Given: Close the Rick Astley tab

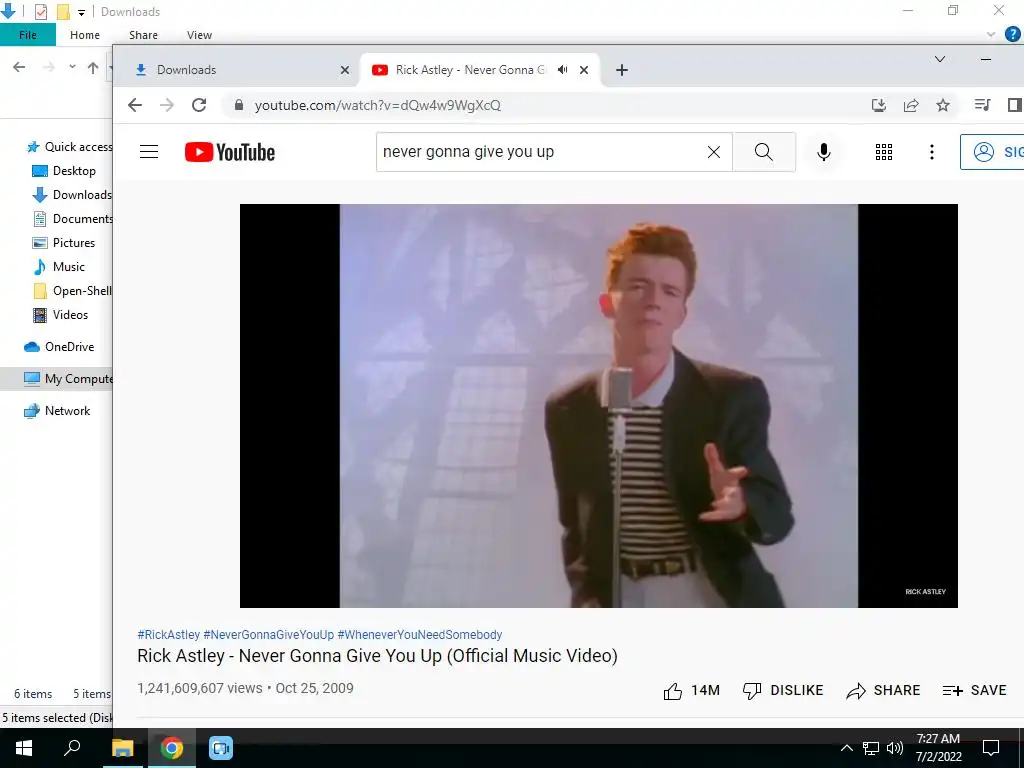Looking at the screenshot, I should pyautogui.click(x=584, y=70).
